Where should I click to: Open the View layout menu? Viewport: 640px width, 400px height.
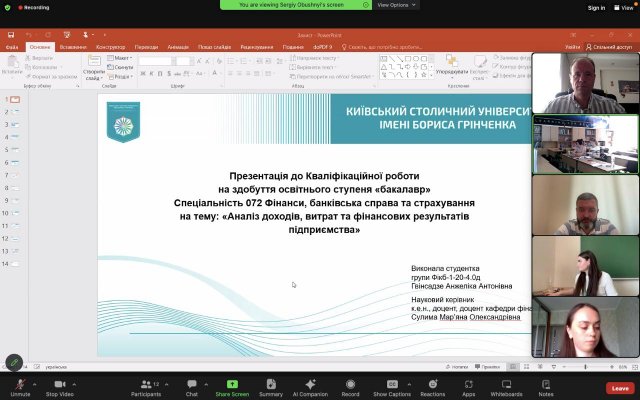[x=624, y=7]
